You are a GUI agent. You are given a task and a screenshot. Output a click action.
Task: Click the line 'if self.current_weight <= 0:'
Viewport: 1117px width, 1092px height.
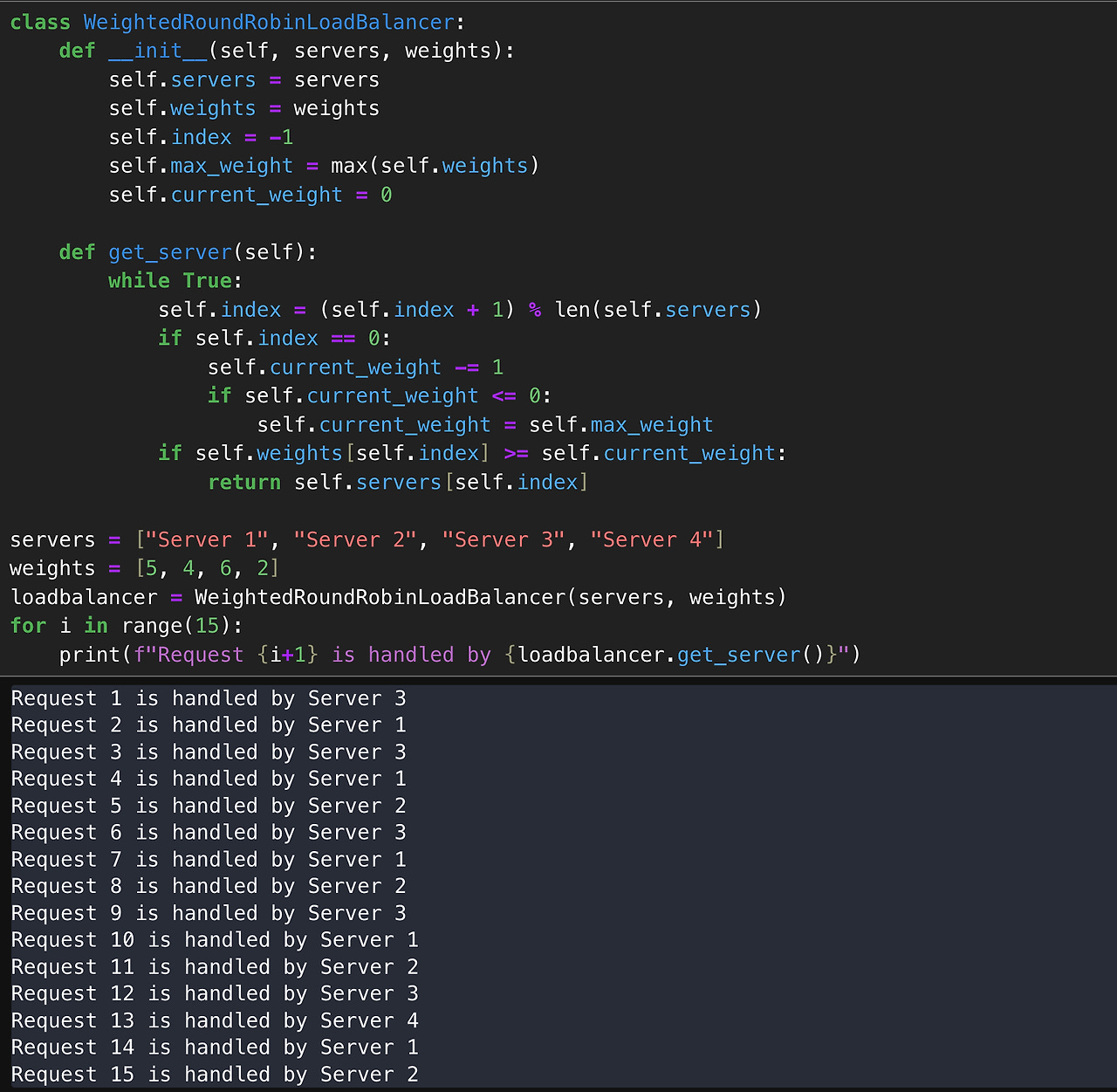click(x=380, y=396)
